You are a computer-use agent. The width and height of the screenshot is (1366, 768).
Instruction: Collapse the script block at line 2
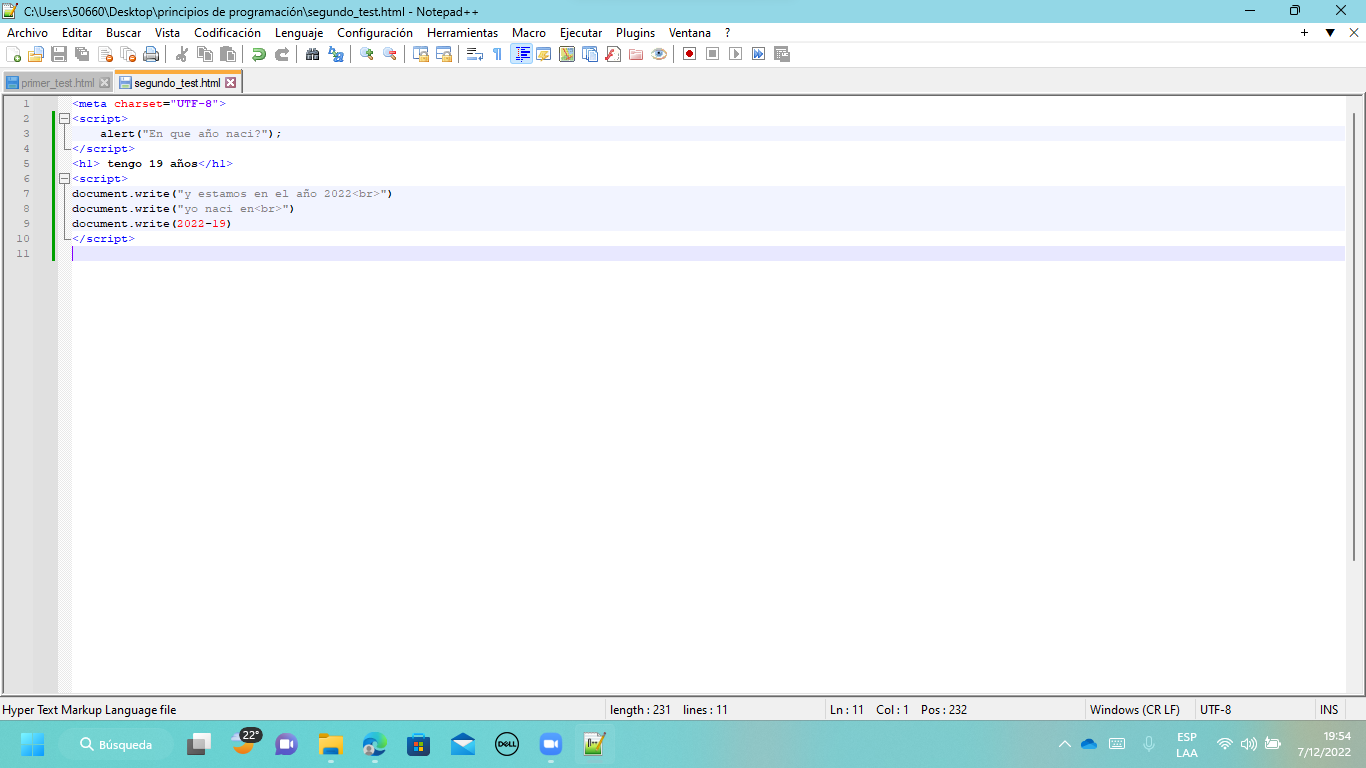(64, 119)
